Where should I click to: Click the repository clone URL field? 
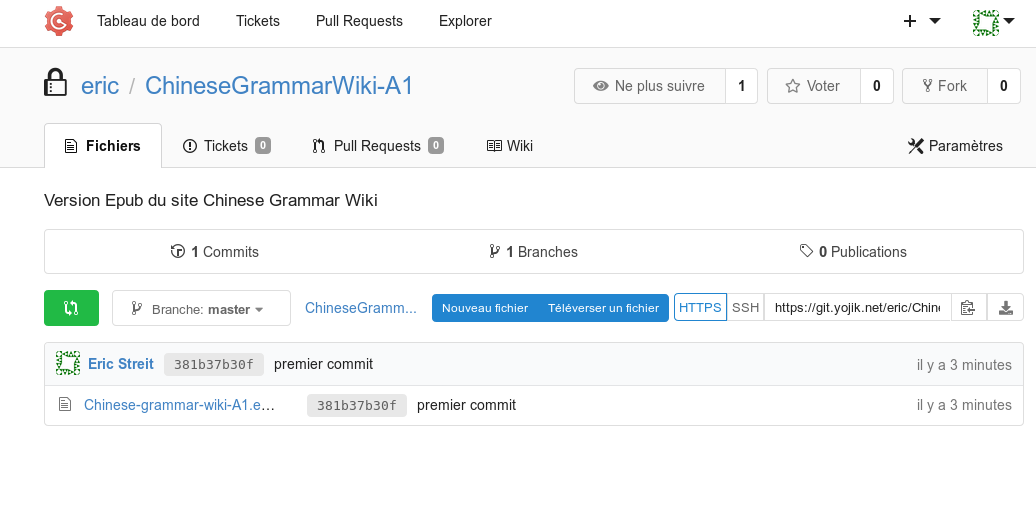[x=857, y=308]
